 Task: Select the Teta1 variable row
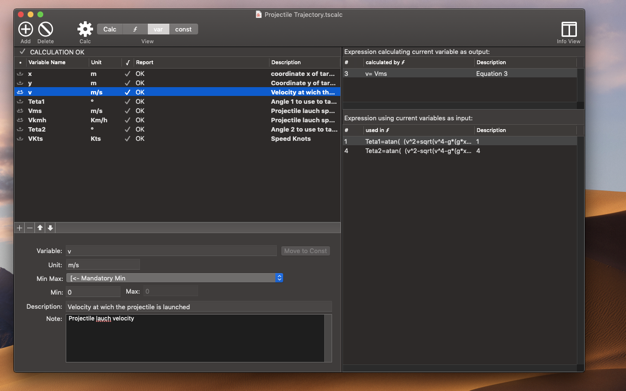point(177,101)
